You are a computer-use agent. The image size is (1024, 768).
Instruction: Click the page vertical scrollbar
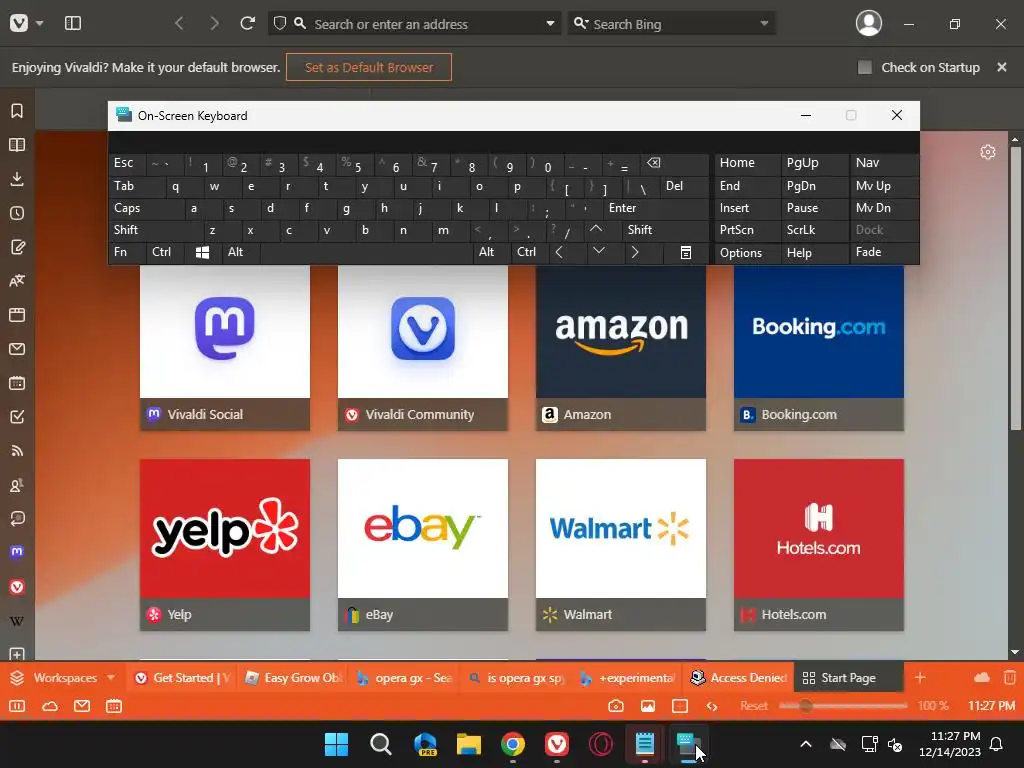tap(1015, 287)
